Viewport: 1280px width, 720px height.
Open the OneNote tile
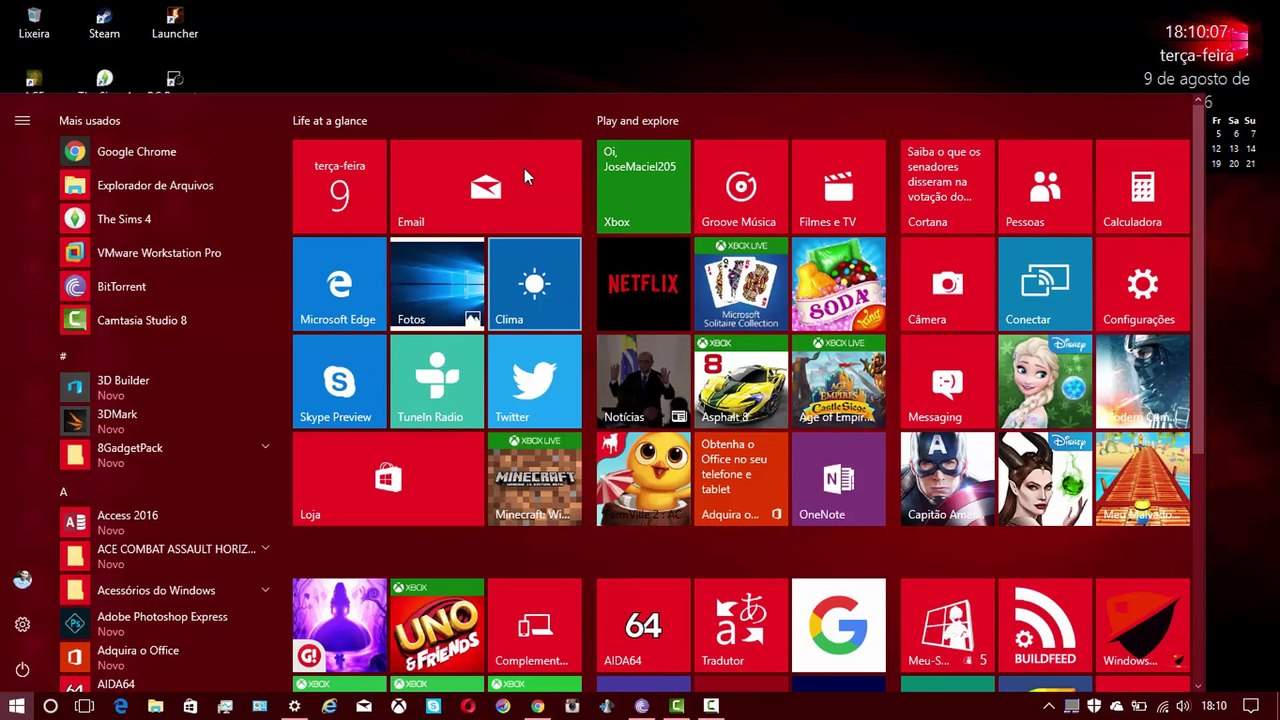point(838,479)
